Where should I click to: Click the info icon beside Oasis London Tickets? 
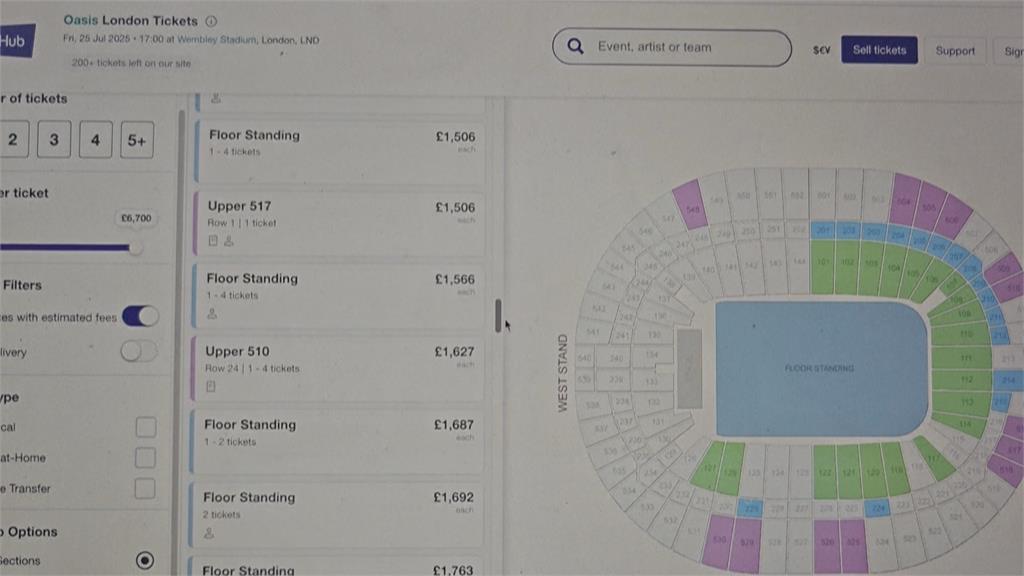[211, 21]
